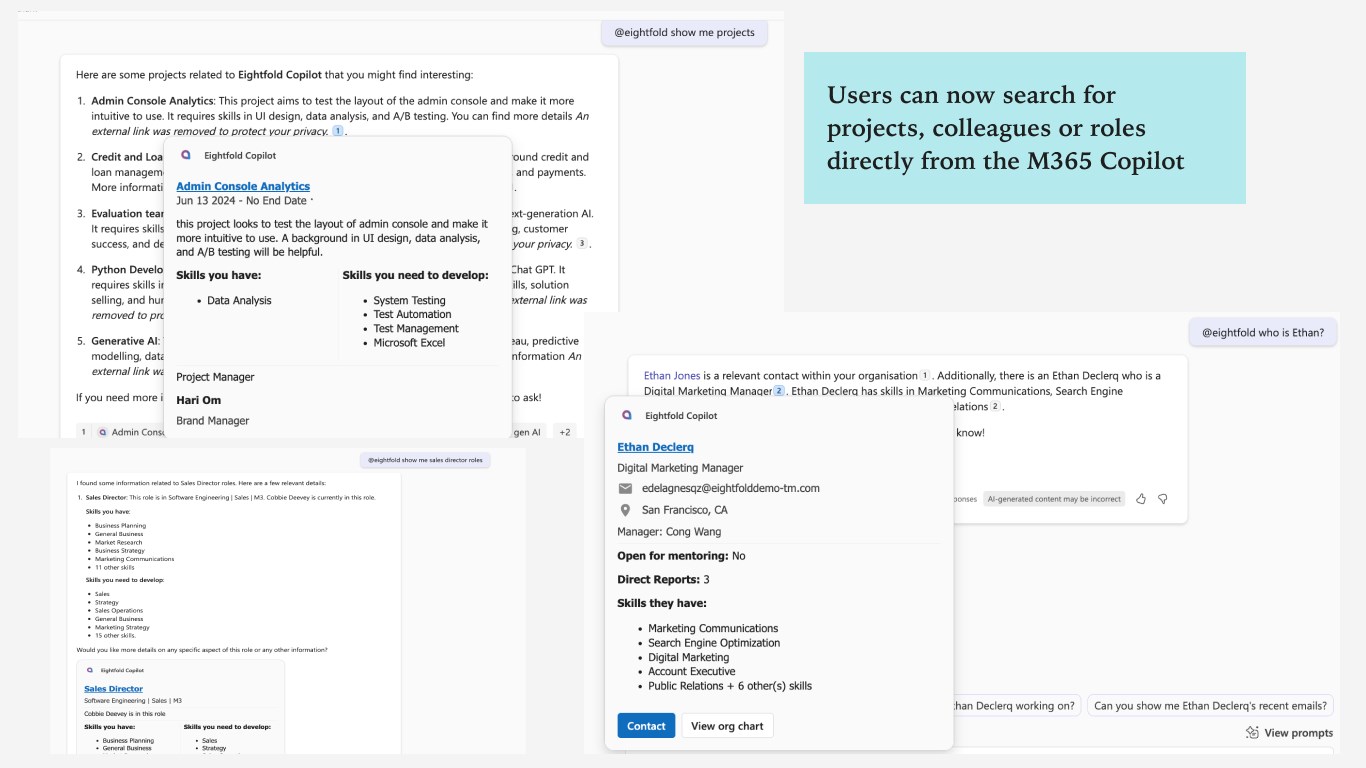Click the Eightfold logo in Sales Director card
This screenshot has height=768, width=1366.
(91, 670)
